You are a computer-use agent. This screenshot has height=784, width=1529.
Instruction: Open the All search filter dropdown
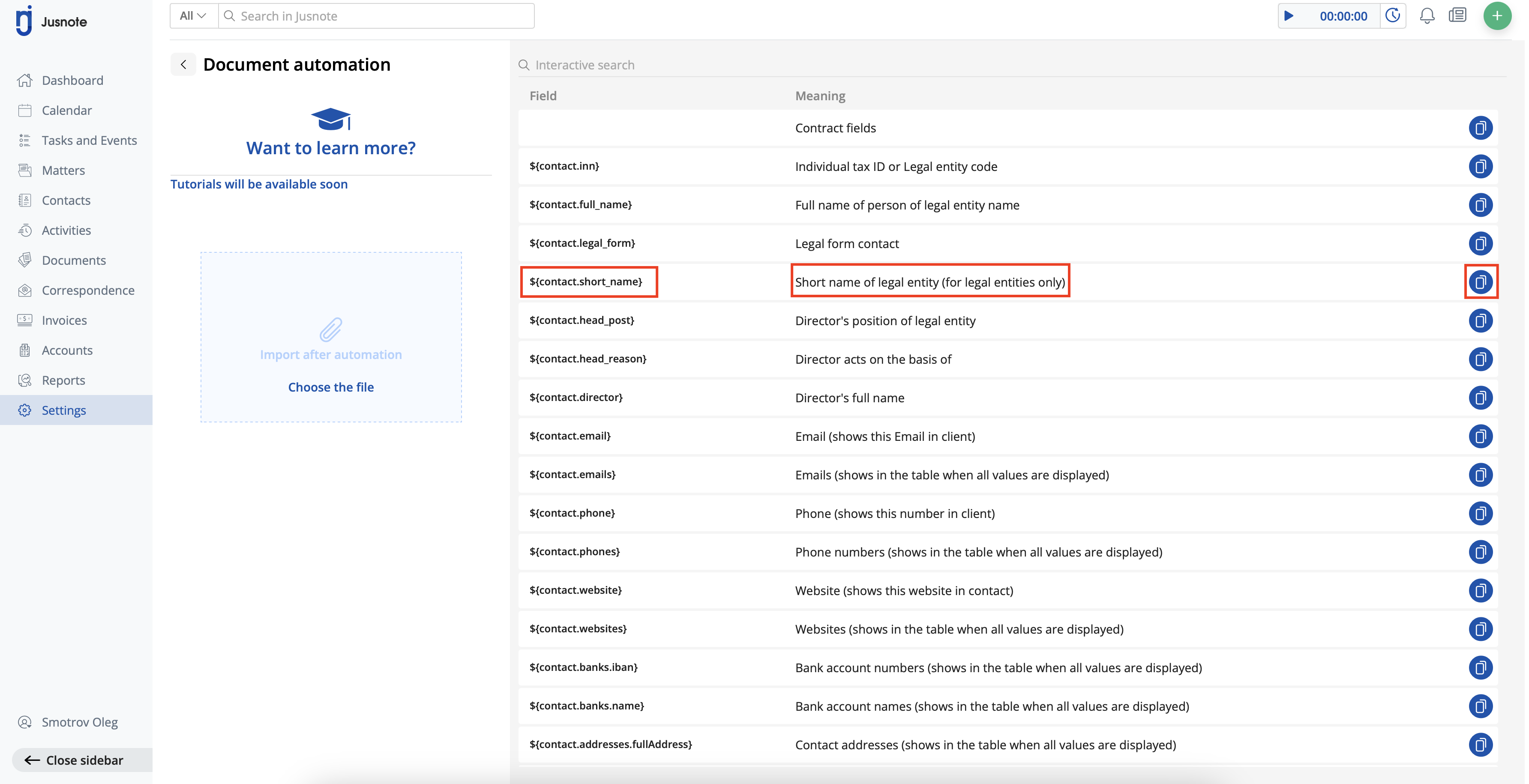pos(194,16)
